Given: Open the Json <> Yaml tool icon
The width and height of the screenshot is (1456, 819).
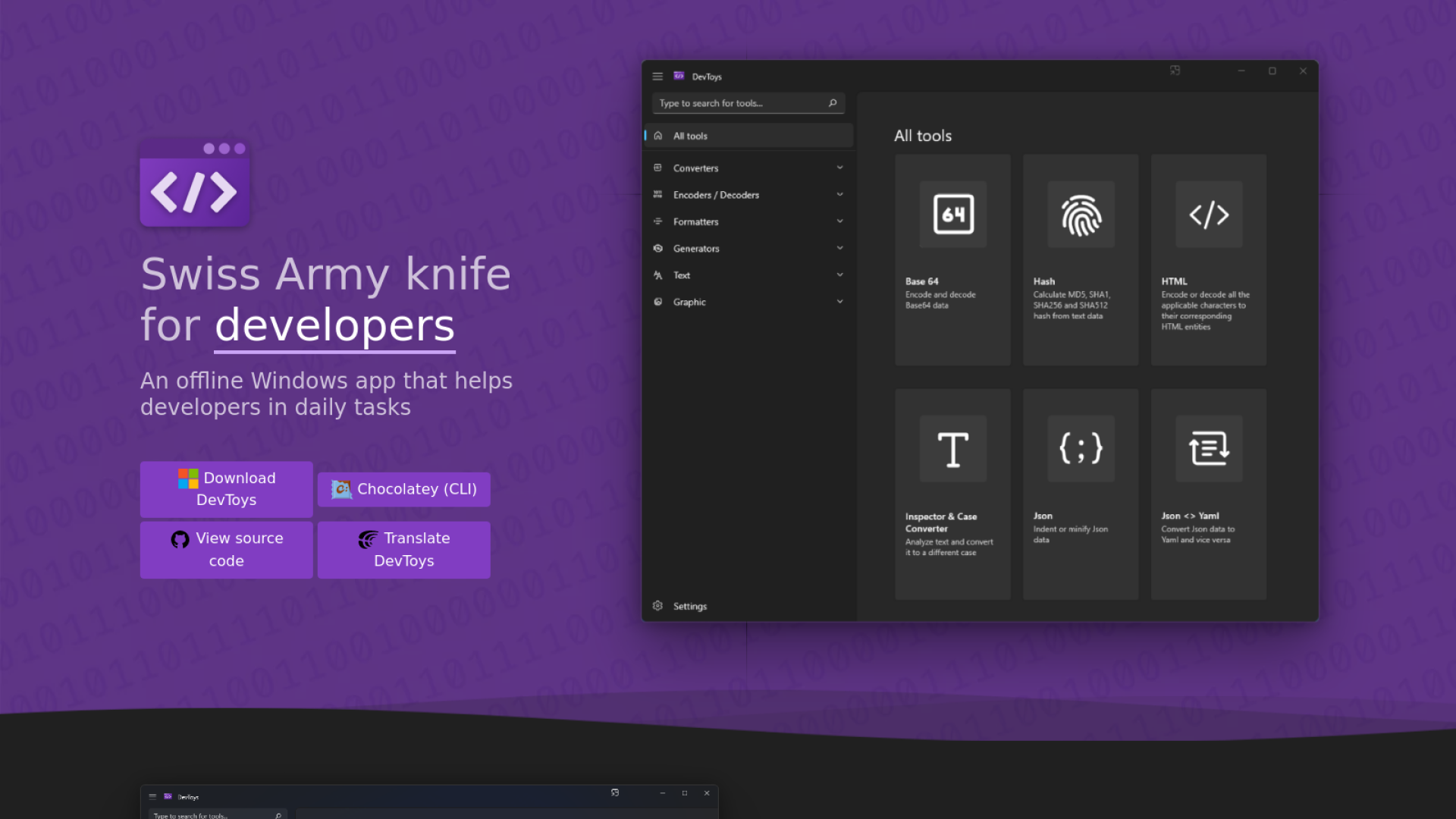Looking at the screenshot, I should (1209, 448).
